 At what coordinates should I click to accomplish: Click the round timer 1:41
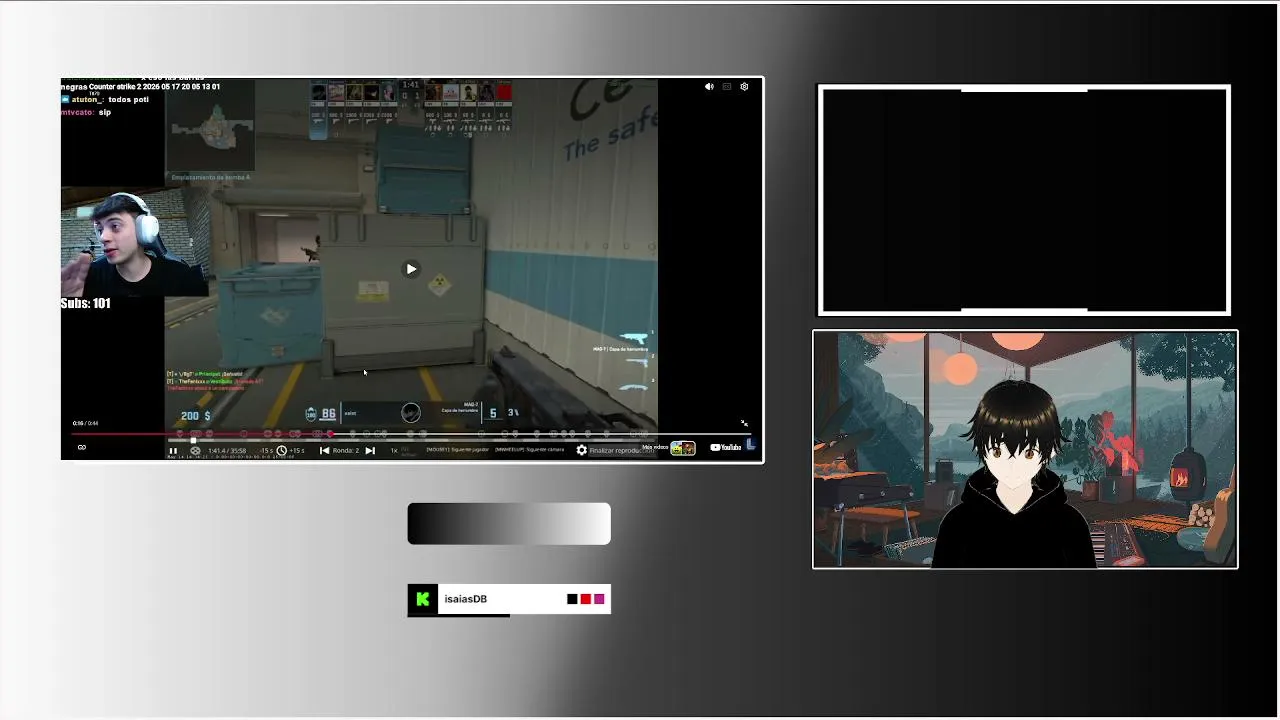point(410,85)
